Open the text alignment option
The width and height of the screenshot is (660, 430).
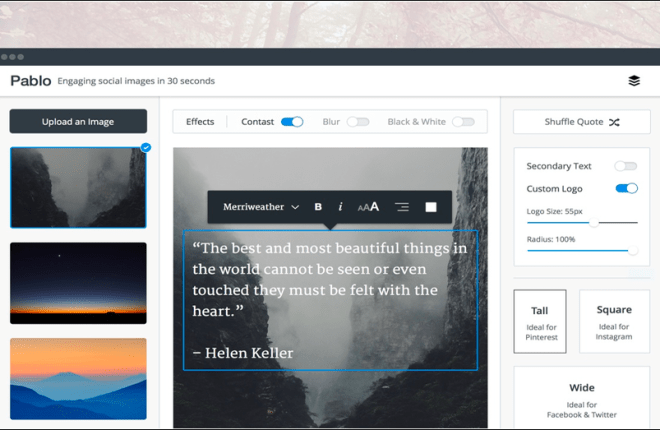(x=401, y=207)
